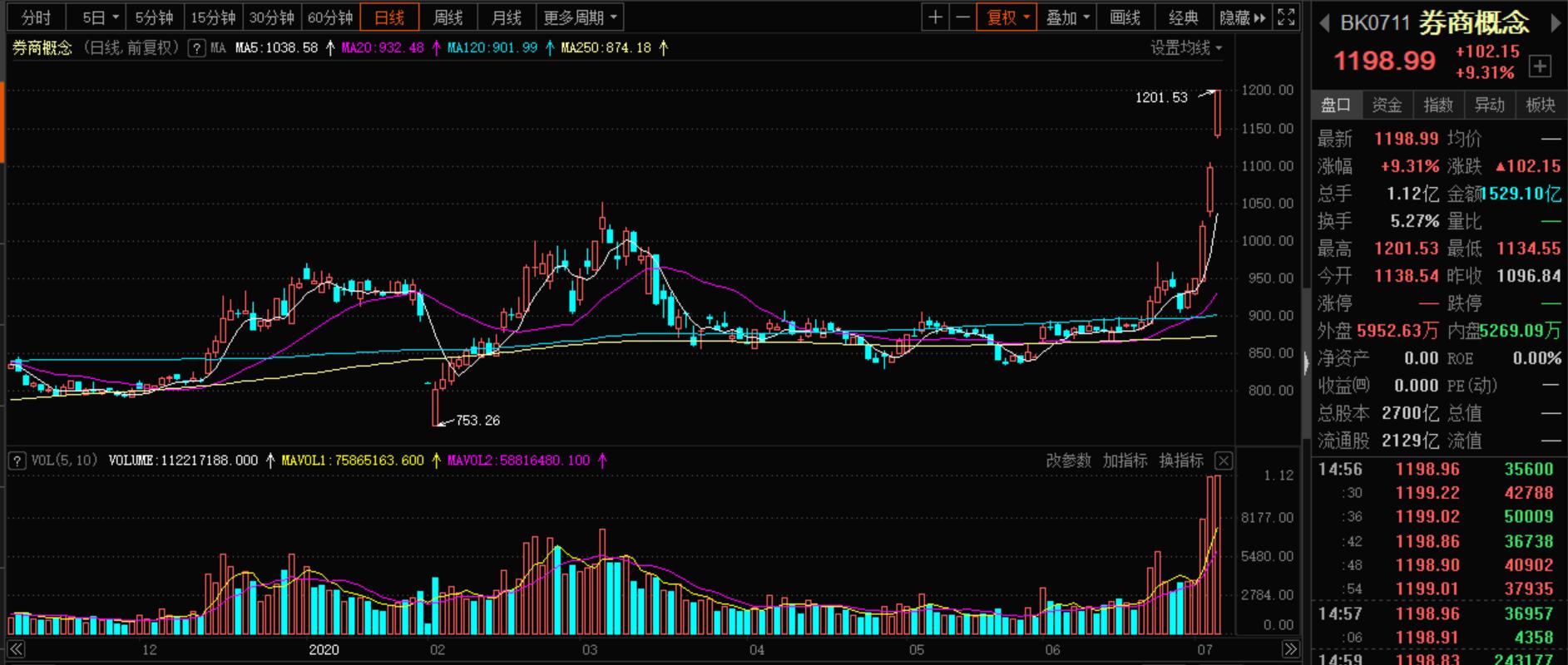Switch to 周线 weekly chart
The width and height of the screenshot is (1568, 665).
448,17
